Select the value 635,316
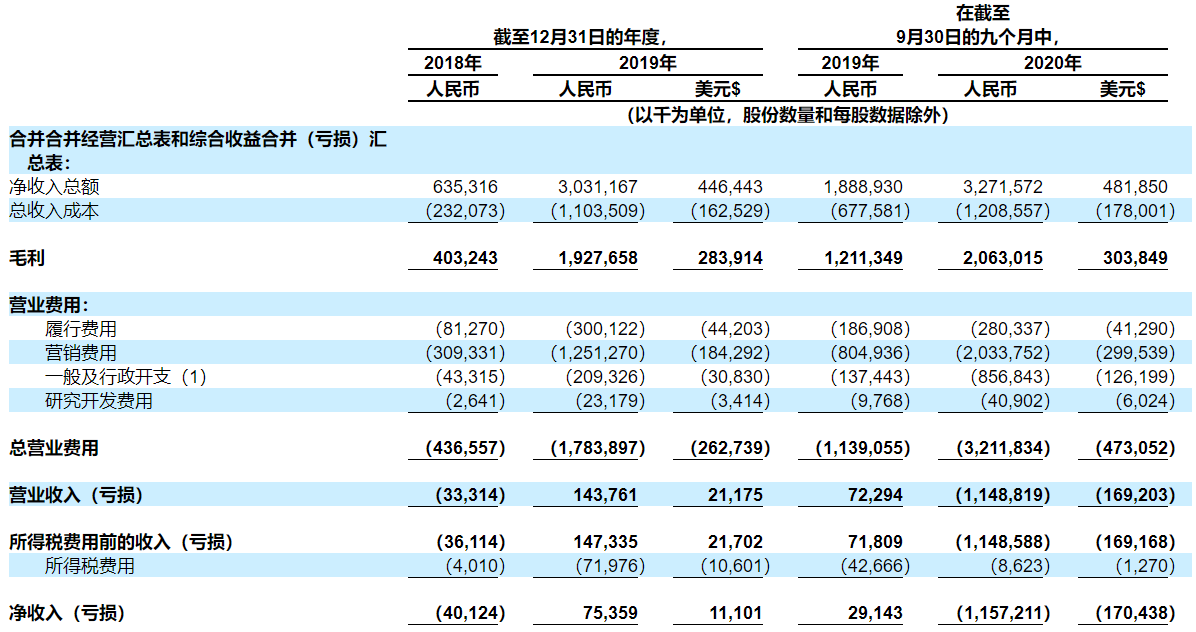 (x=465, y=187)
